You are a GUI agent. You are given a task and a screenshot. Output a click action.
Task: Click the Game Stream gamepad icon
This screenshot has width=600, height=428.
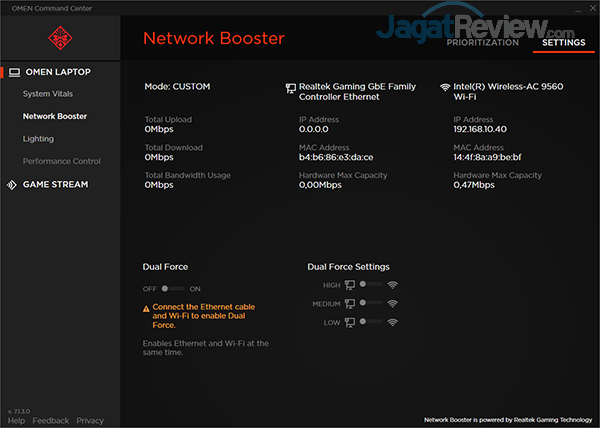(x=13, y=185)
